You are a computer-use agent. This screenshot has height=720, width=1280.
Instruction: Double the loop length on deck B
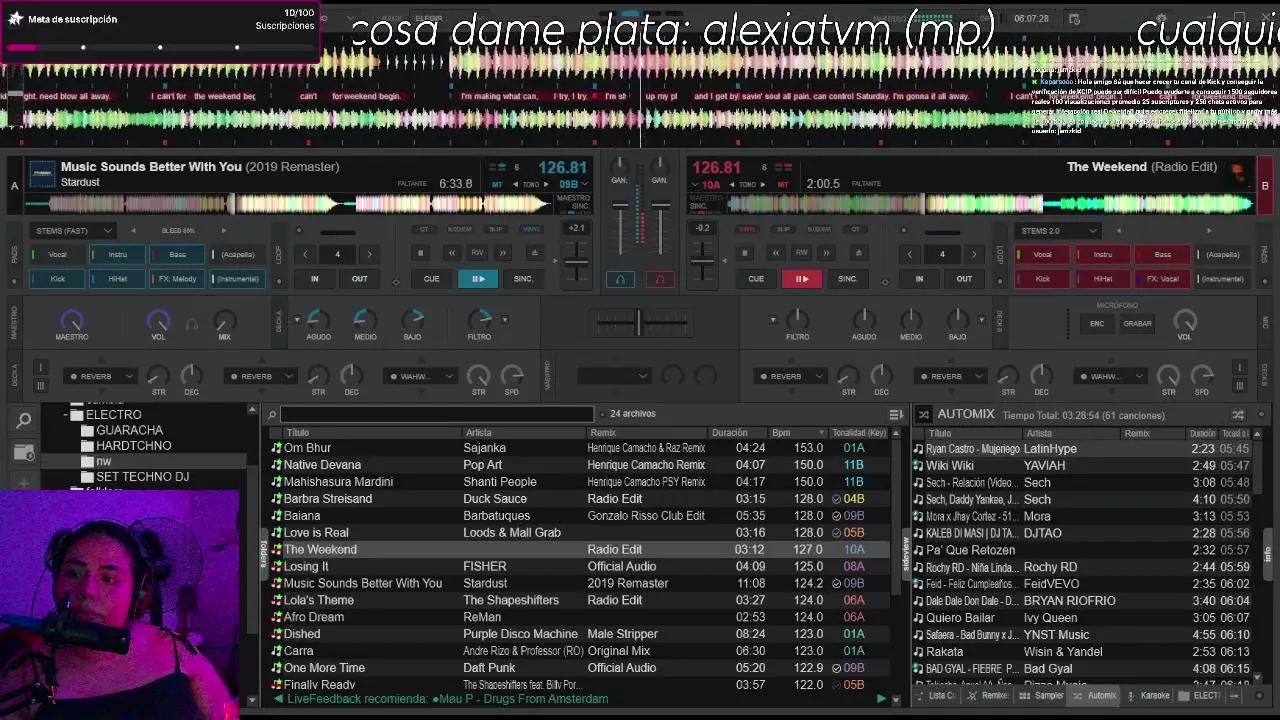click(x=974, y=254)
